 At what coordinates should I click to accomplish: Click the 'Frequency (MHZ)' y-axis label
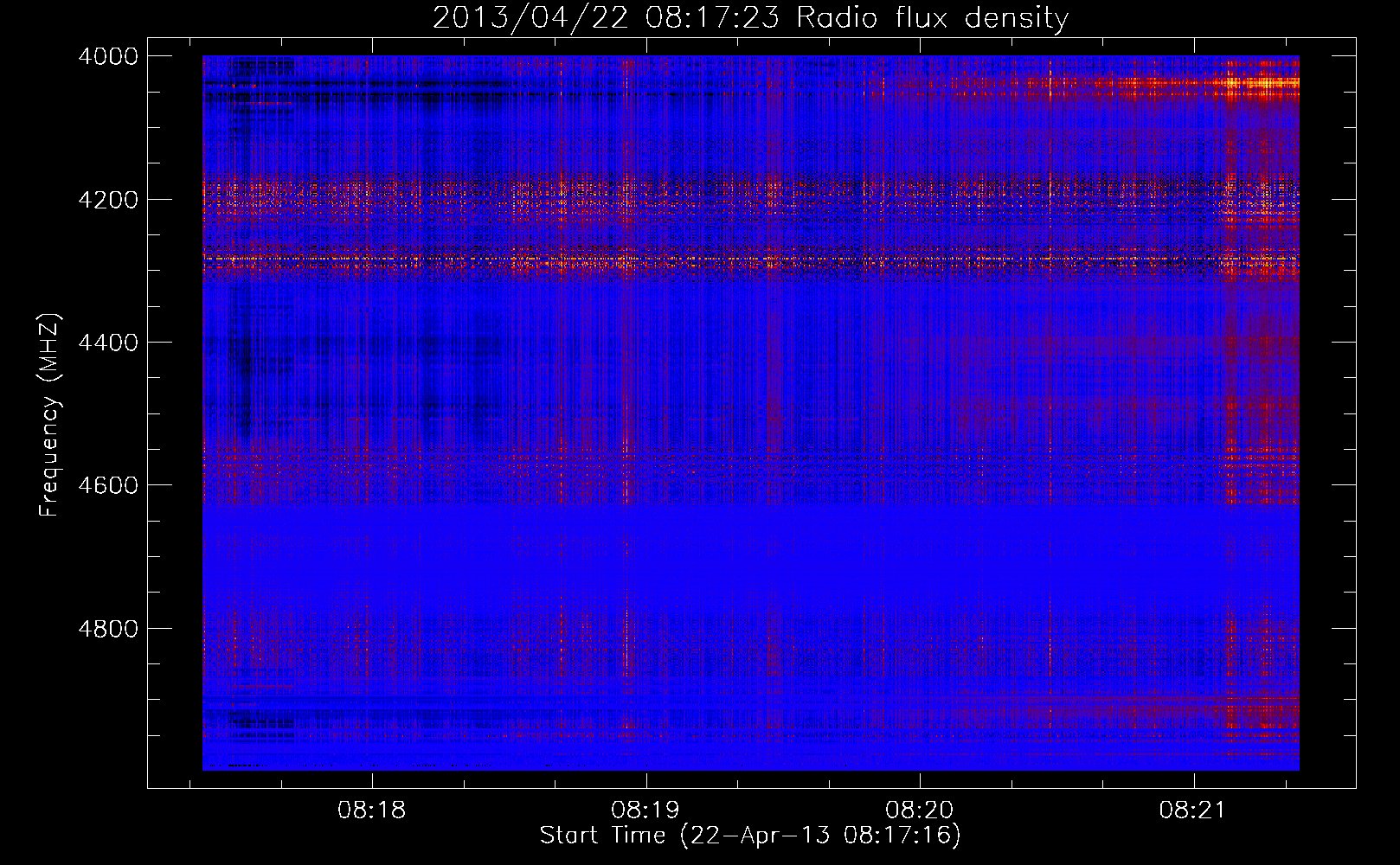coord(50,415)
